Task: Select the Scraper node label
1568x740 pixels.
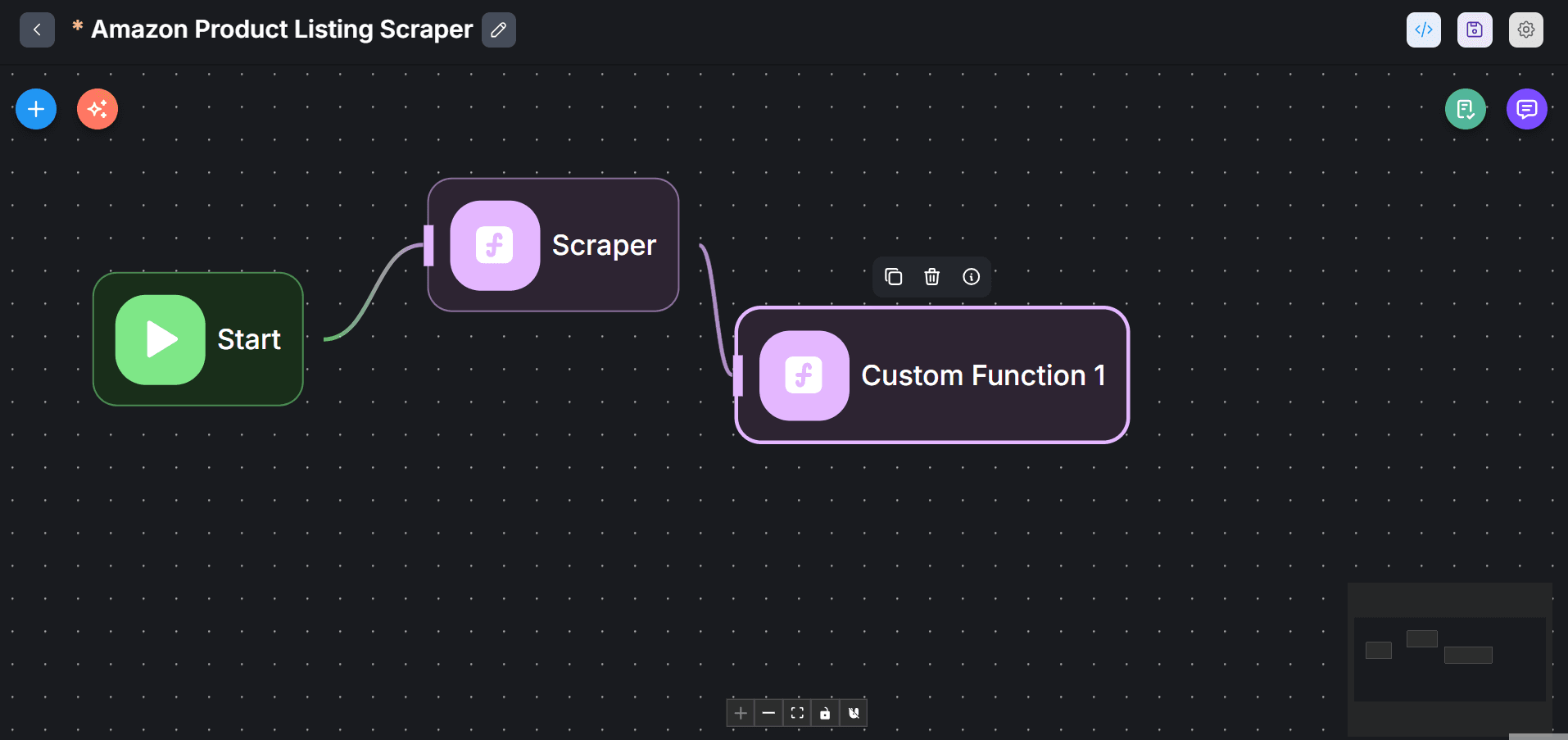Action: 604,245
